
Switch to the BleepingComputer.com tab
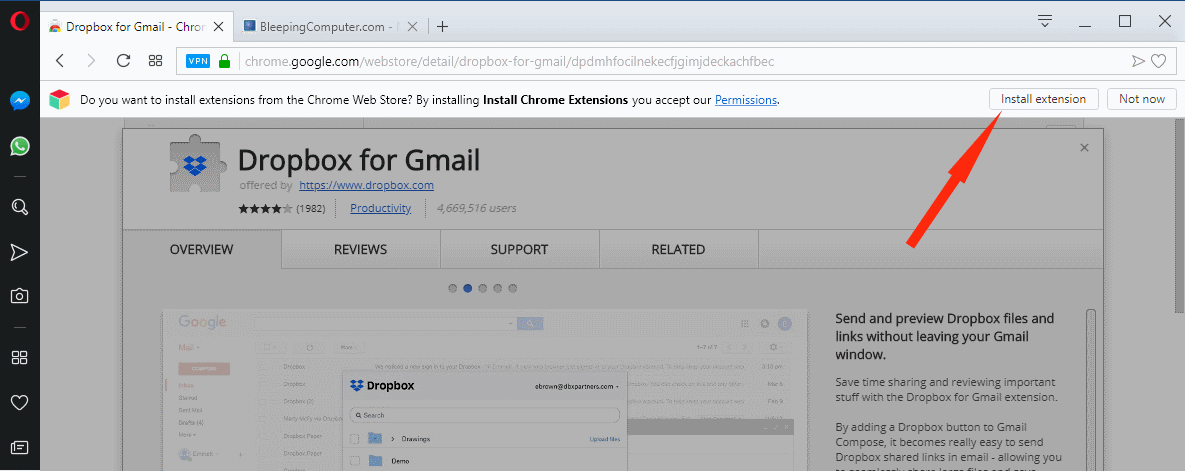click(330, 26)
